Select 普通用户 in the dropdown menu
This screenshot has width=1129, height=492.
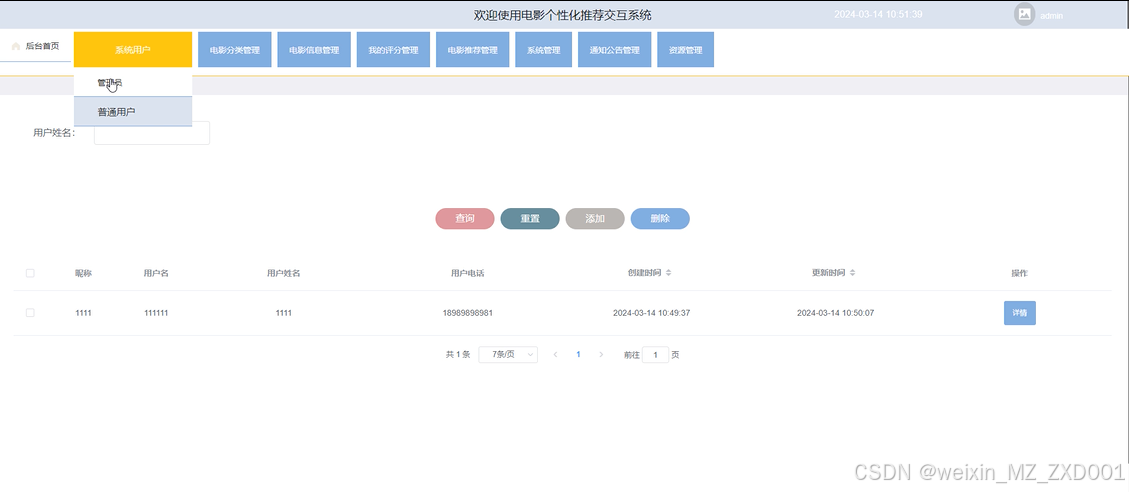pyautogui.click(x=132, y=112)
